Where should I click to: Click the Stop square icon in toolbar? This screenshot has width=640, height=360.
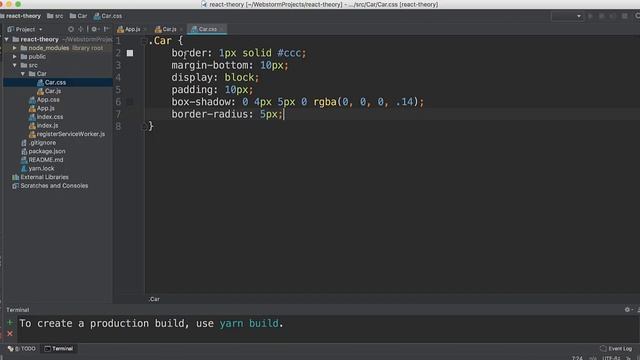tap(624, 16)
